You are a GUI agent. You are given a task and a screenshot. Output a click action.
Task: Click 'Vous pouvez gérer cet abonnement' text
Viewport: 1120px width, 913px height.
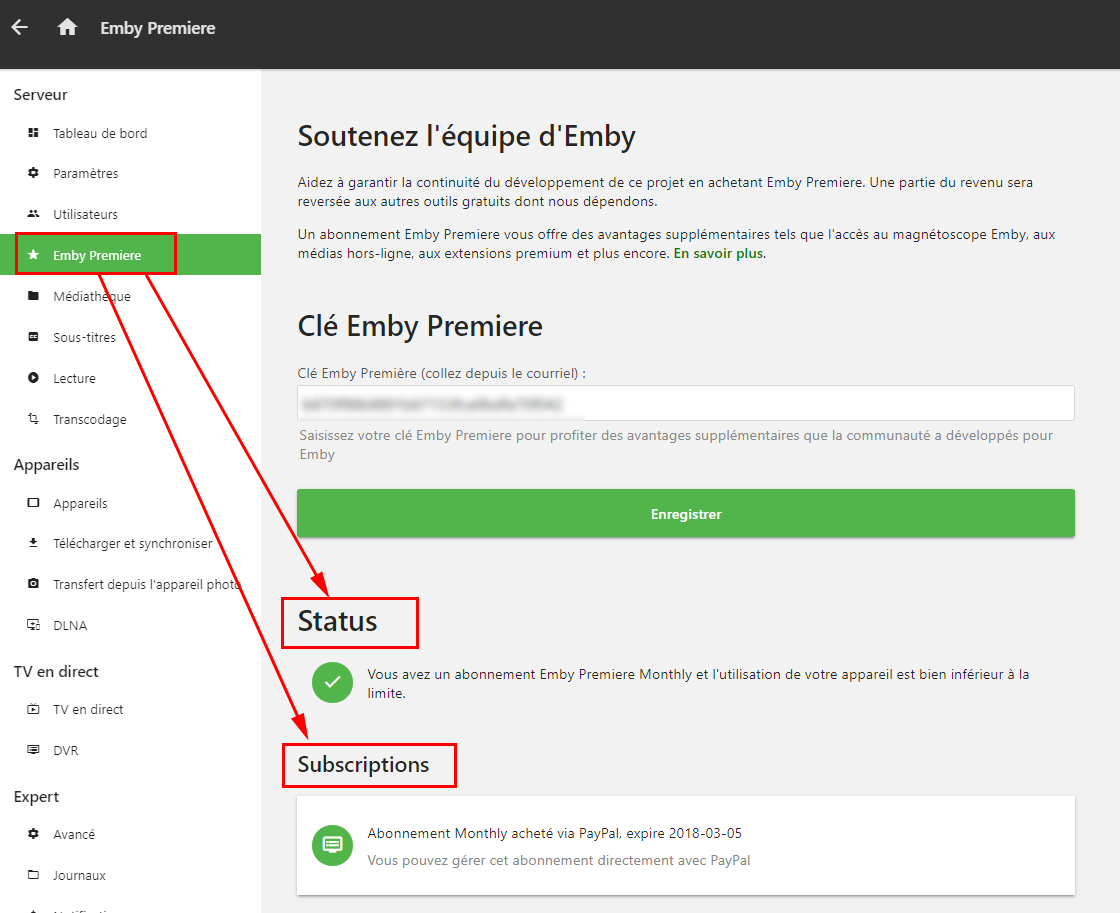point(559,860)
